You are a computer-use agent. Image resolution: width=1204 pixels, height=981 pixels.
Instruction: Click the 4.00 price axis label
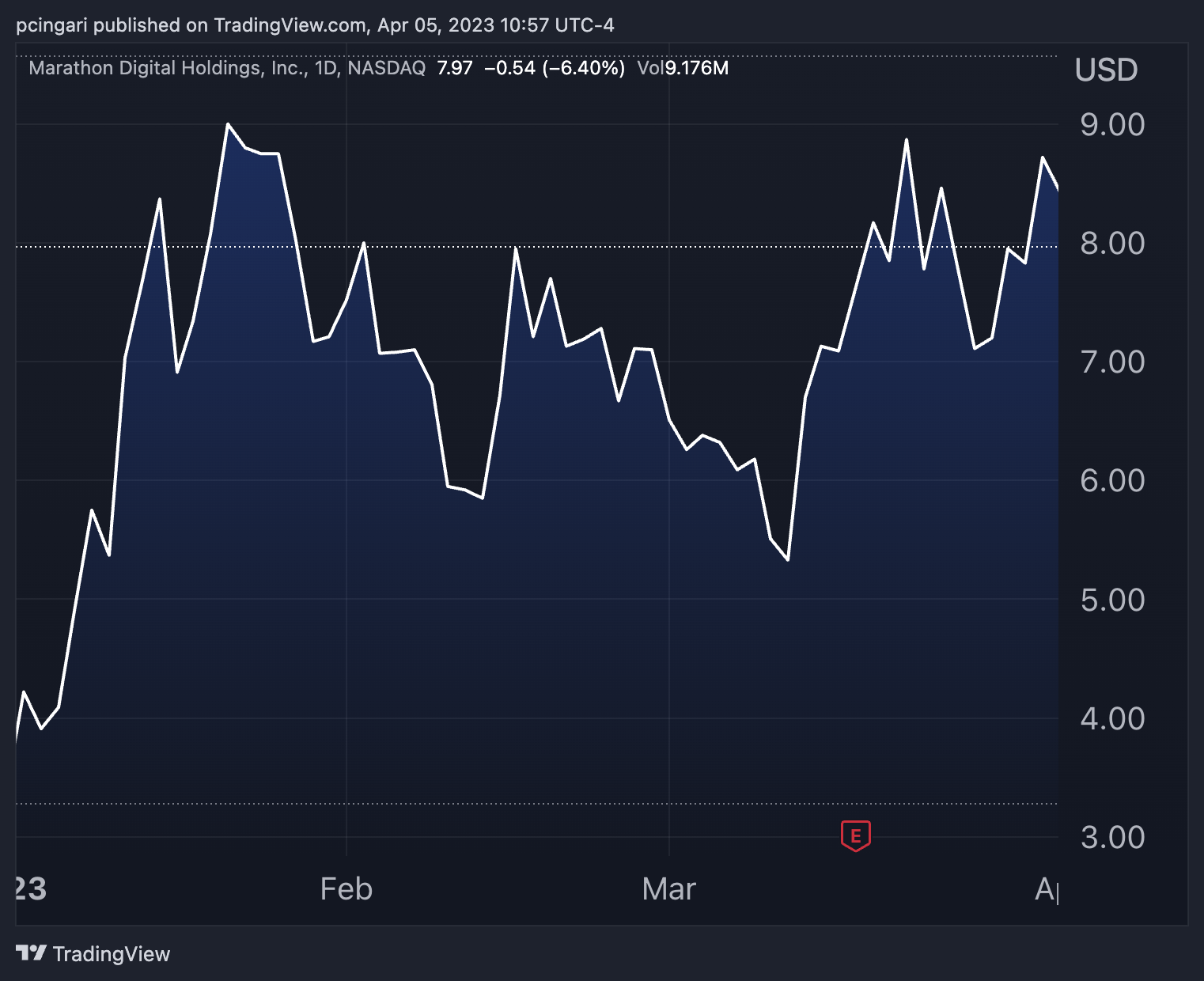click(1112, 719)
